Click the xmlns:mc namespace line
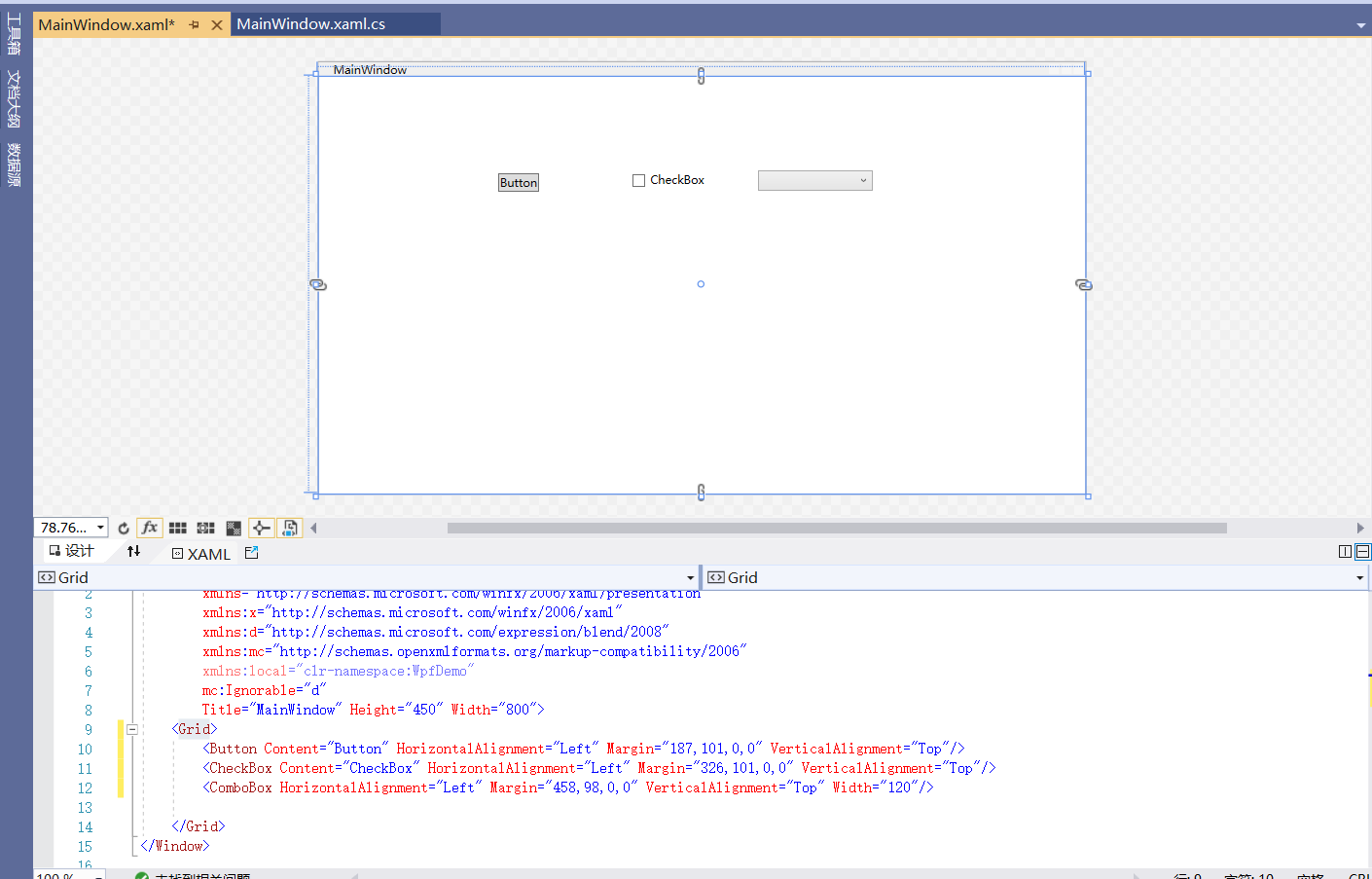The height and width of the screenshot is (879, 1372). tap(475, 651)
